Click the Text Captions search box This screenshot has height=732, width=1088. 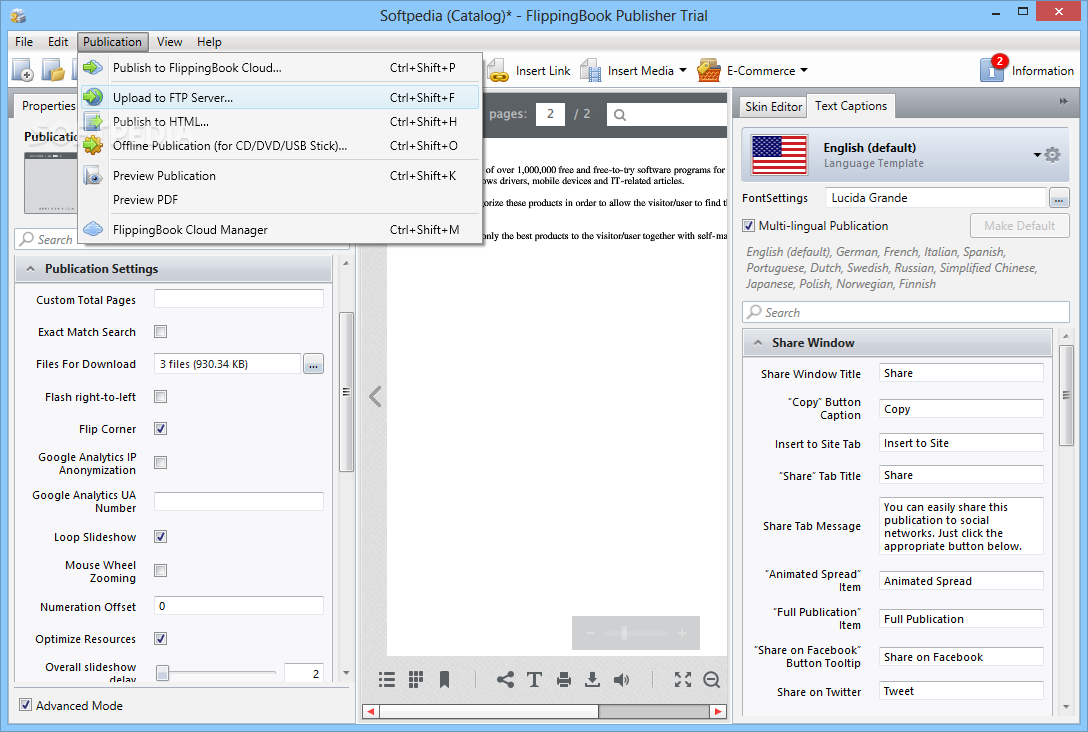coord(906,312)
